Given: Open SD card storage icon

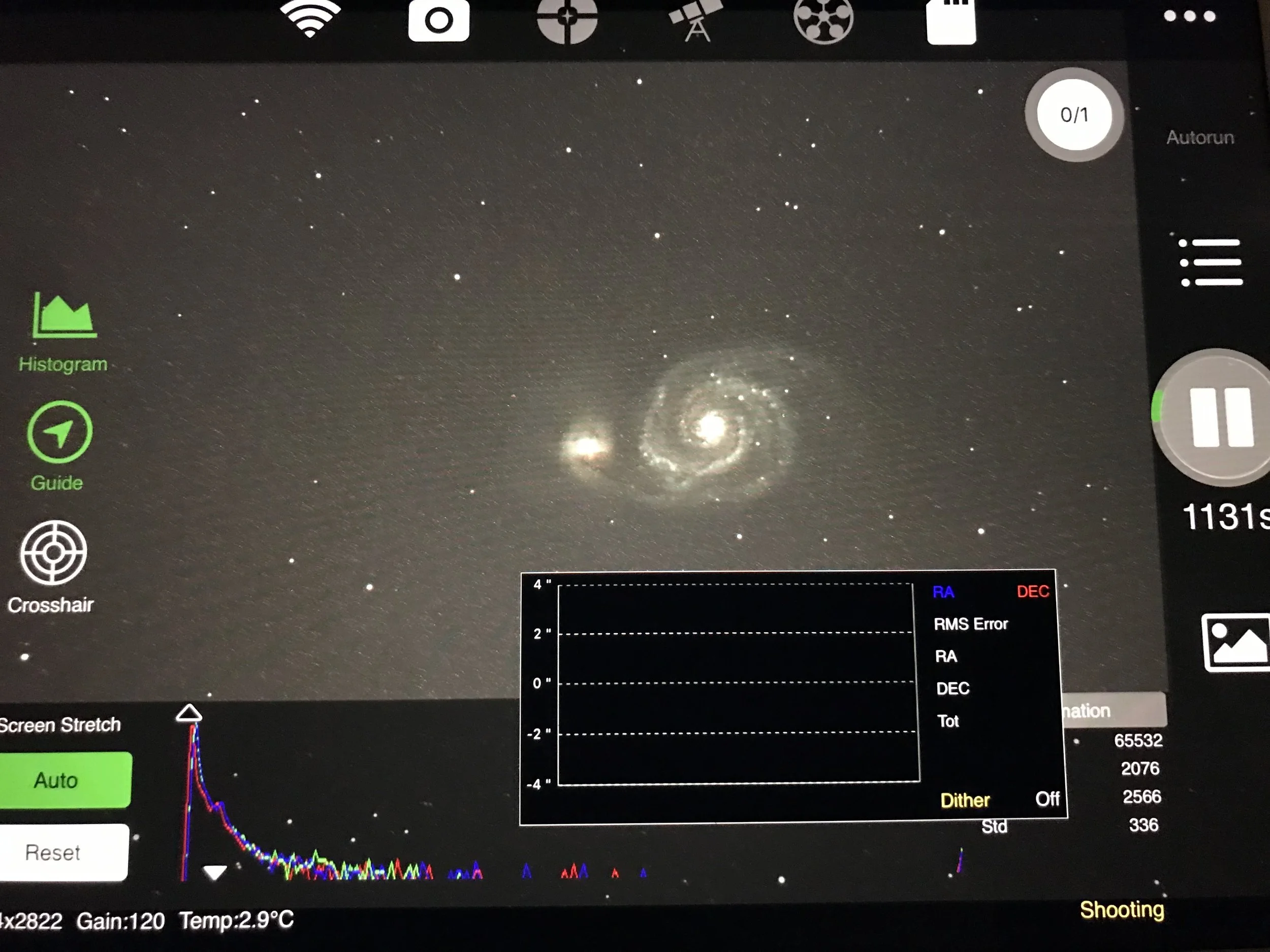Looking at the screenshot, I should 951,22.
